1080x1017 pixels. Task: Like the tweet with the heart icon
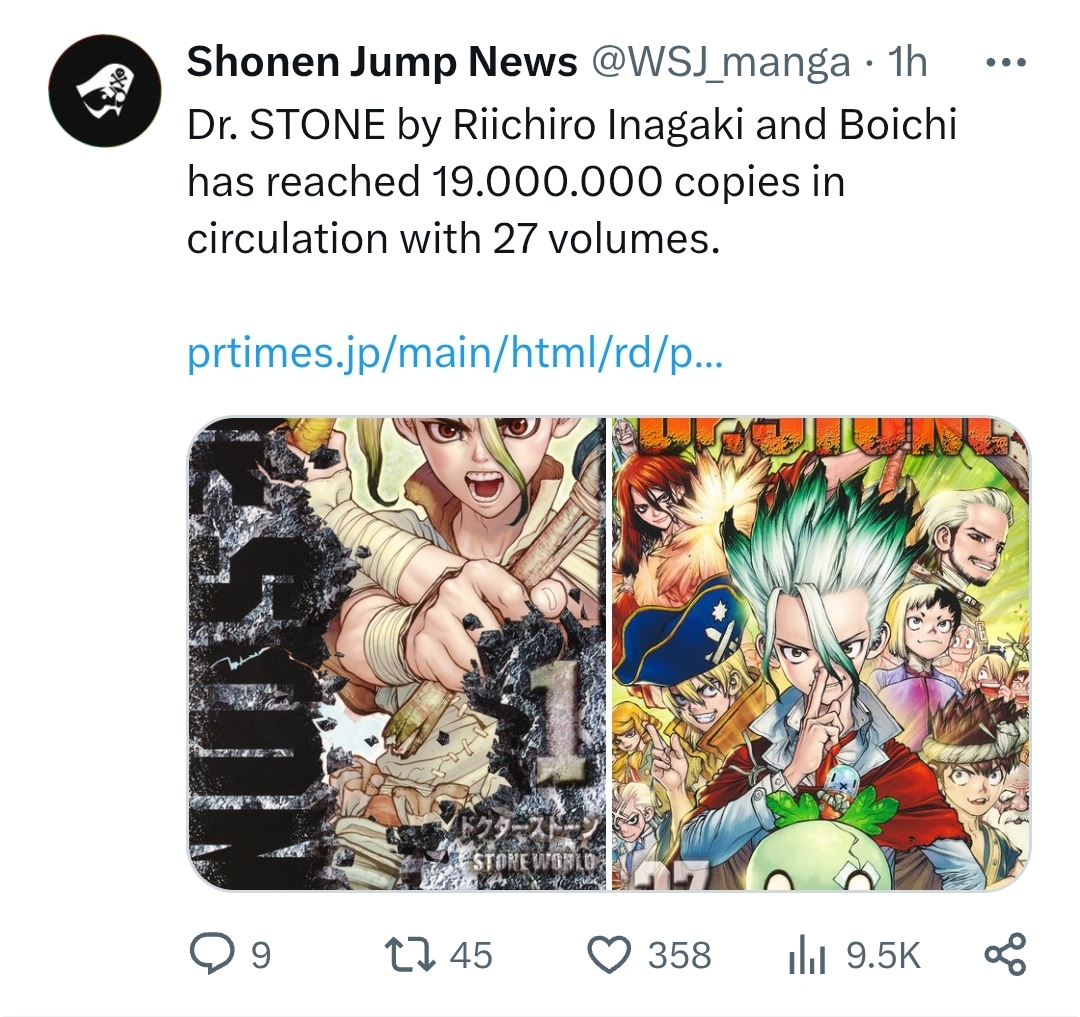point(610,955)
